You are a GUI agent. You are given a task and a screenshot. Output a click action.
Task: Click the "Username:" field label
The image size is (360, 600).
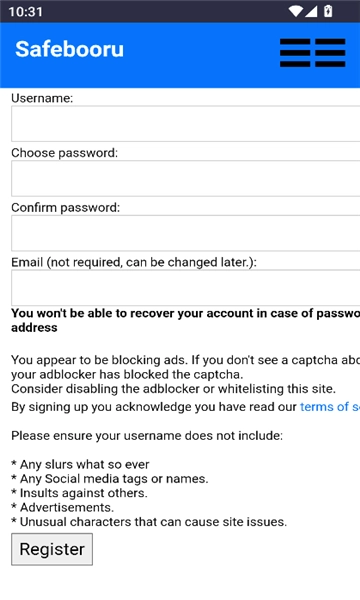tap(42, 98)
